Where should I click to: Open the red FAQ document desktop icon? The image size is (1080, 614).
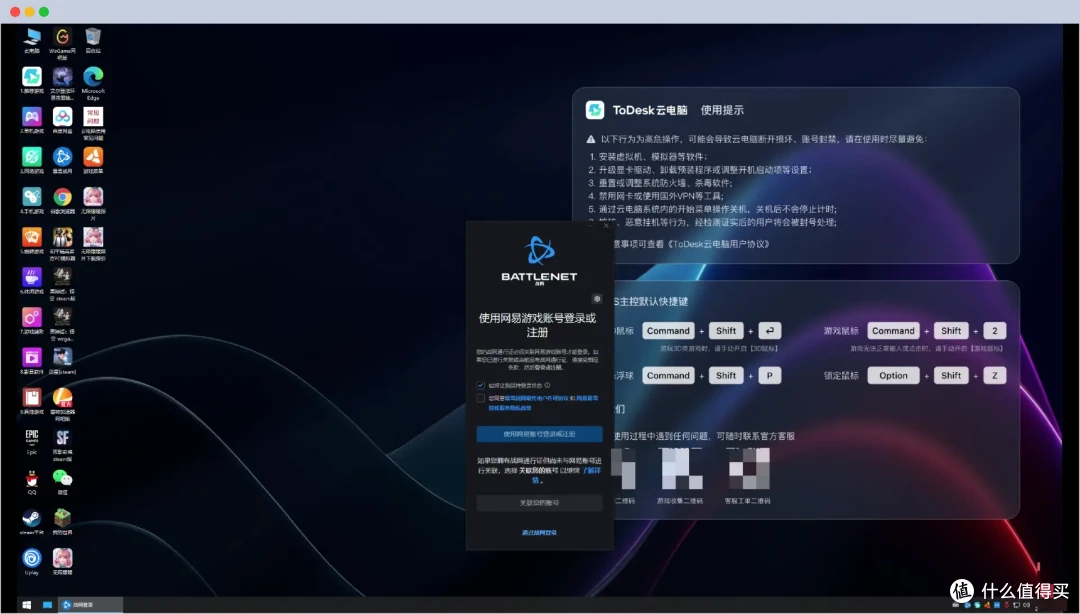coord(93,116)
